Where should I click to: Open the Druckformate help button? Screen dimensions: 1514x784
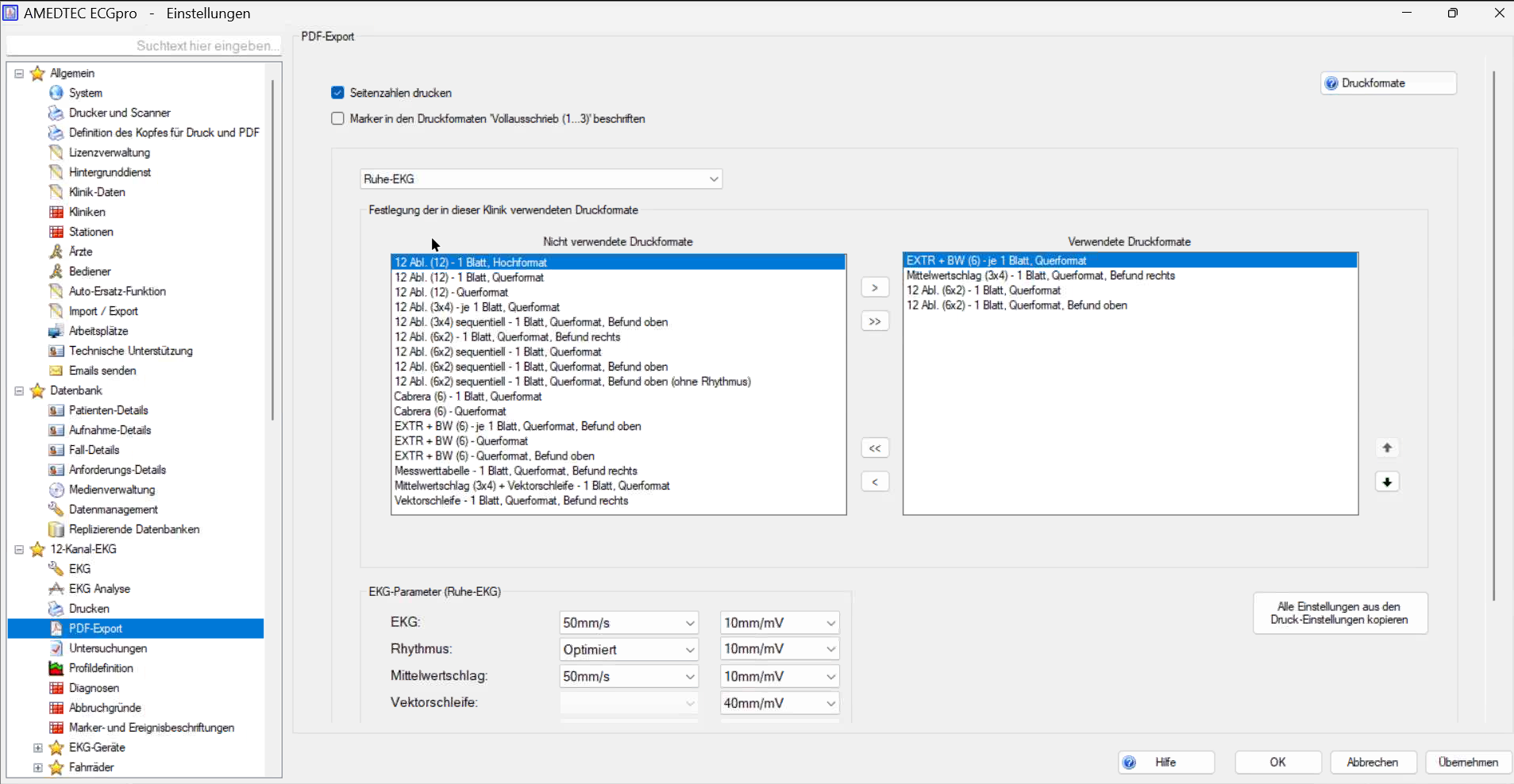[1388, 83]
